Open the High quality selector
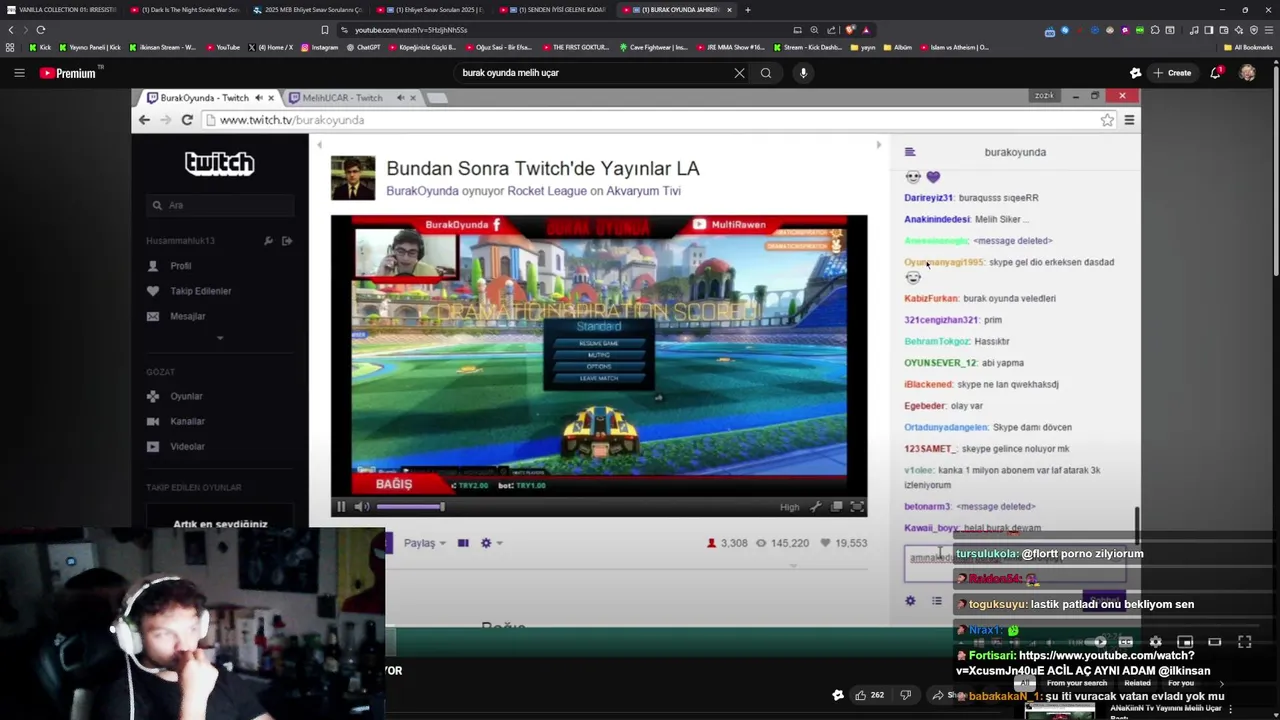Image resolution: width=1280 pixels, height=720 pixels. [x=790, y=507]
